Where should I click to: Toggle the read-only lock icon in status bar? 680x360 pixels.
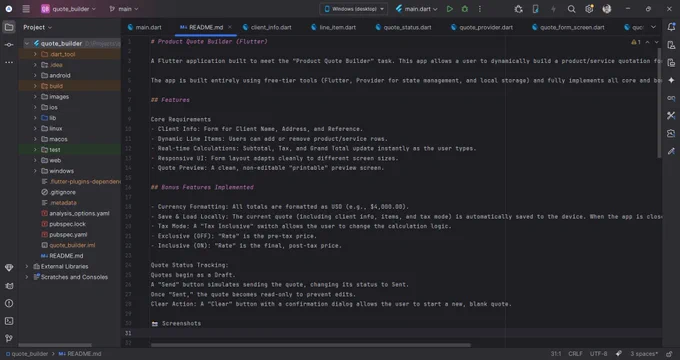pyautogui.click(x=670, y=353)
